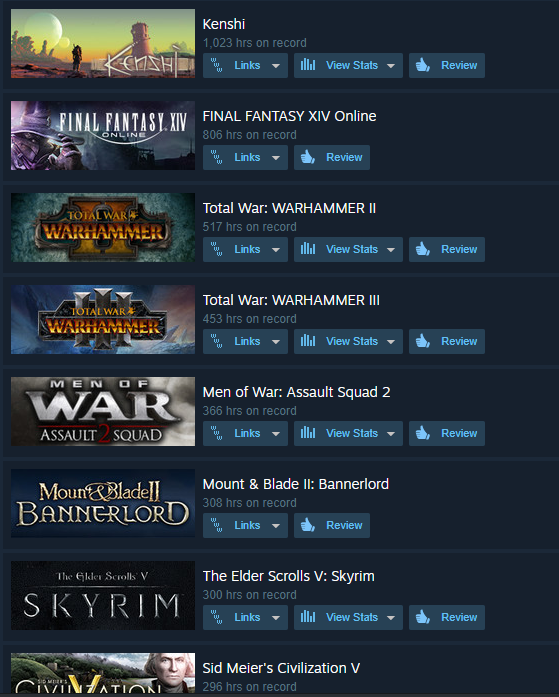
Task: Click the bar chart icon for Skyrim
Action: (x=308, y=617)
